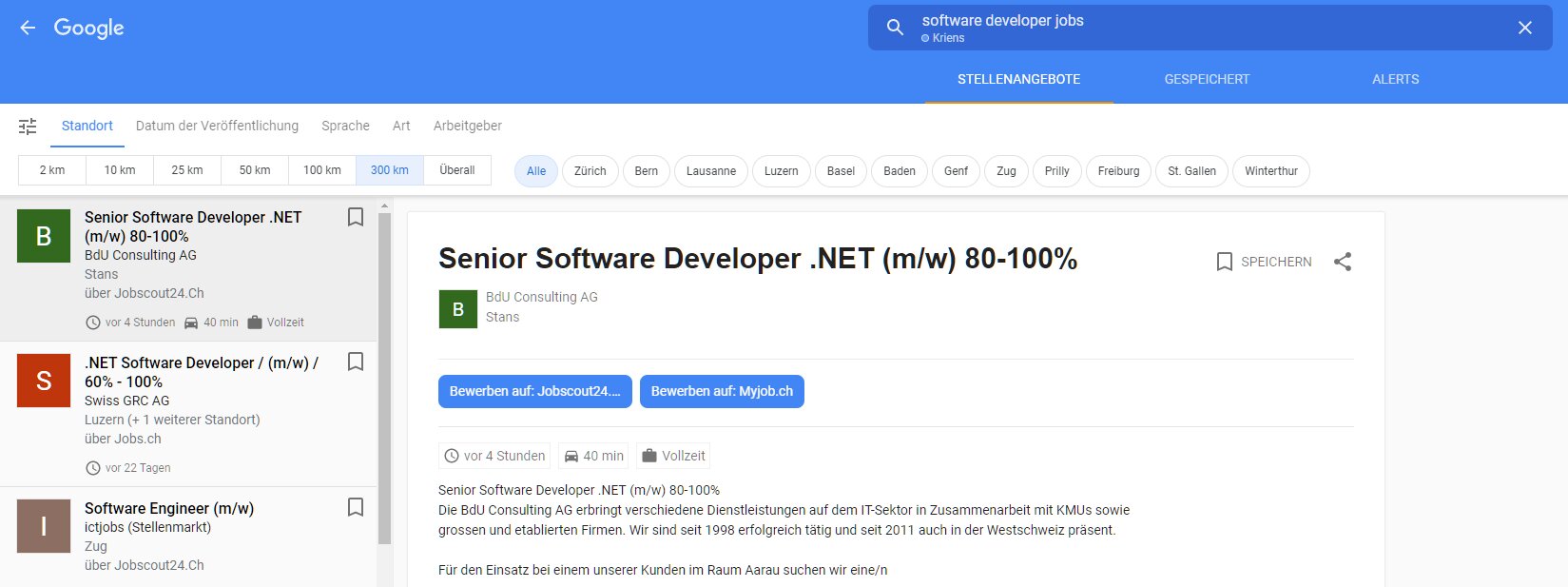The image size is (1568, 587).
Task: Filter by Winterthur location chip
Action: tap(1271, 171)
